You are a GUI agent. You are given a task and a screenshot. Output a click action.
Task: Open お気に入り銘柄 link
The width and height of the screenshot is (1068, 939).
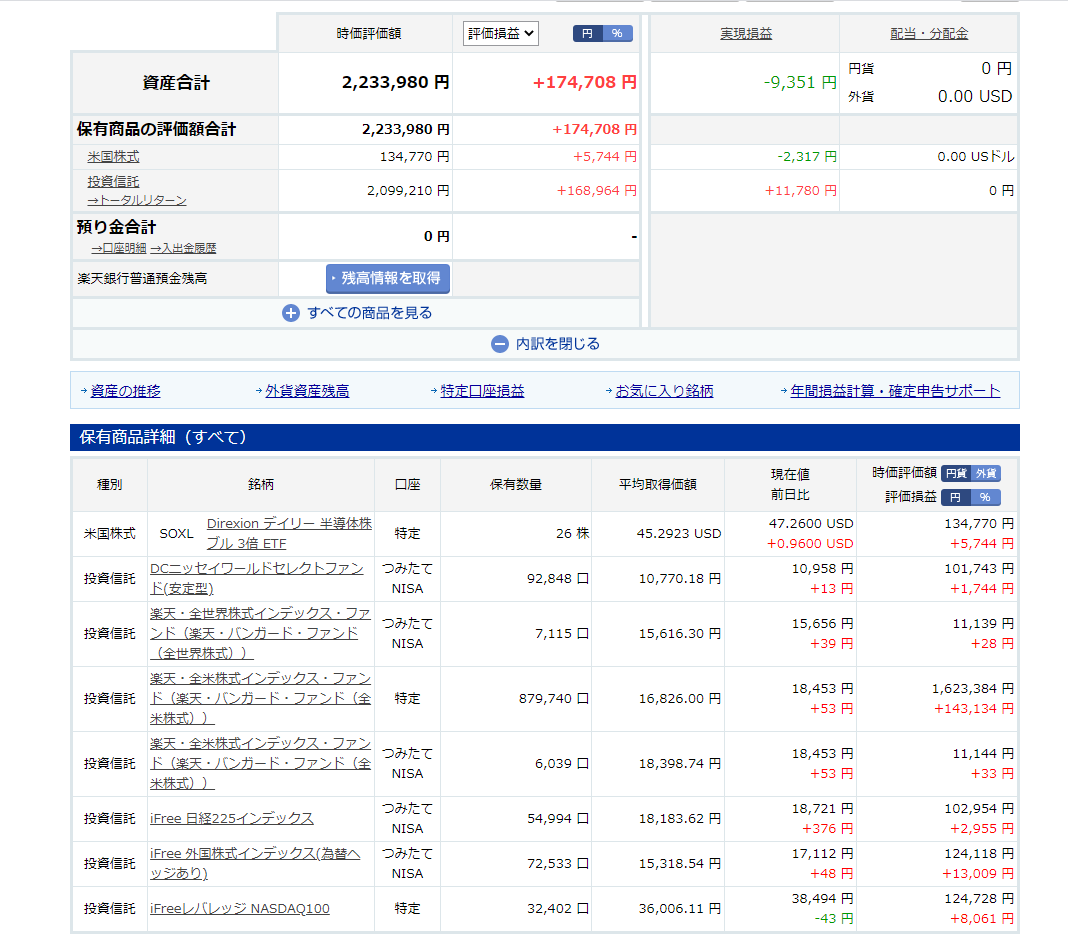[664, 391]
